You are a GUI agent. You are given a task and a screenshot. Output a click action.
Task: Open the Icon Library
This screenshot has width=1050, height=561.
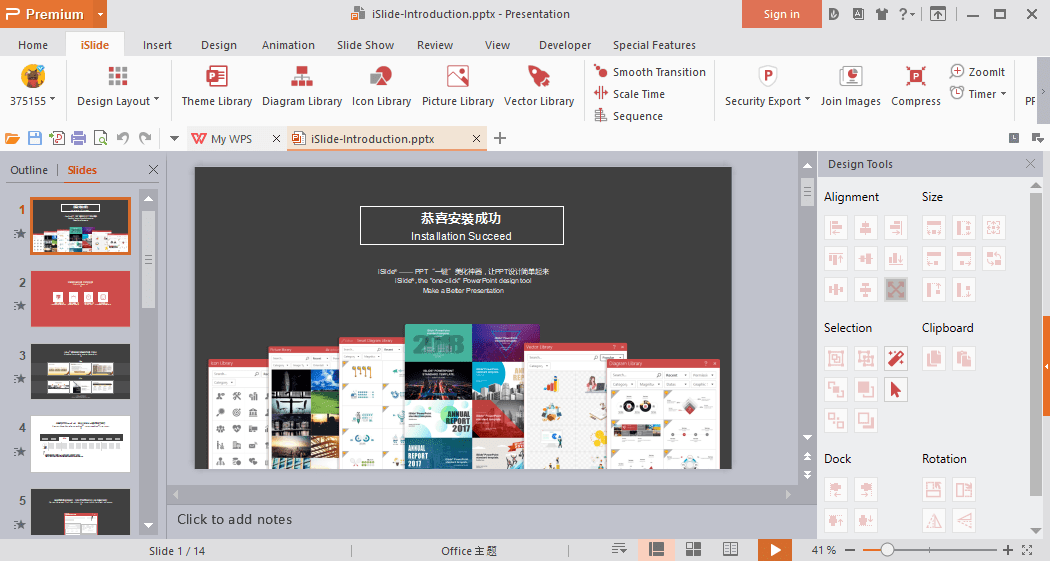(381, 86)
